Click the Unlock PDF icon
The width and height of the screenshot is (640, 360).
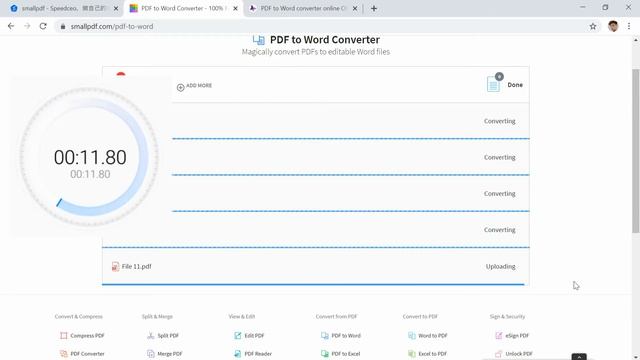click(498, 353)
